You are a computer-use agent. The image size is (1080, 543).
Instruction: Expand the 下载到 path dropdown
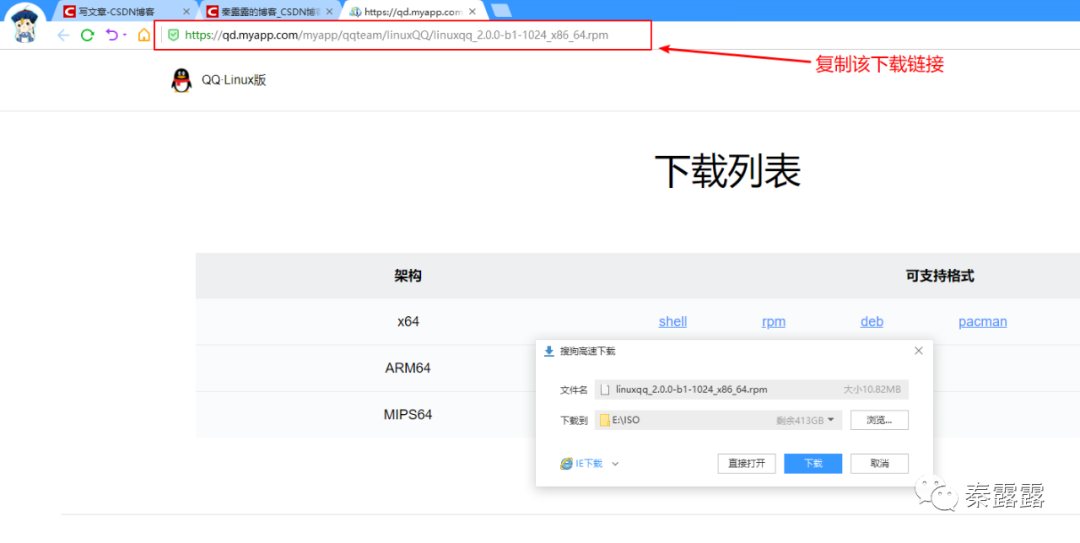831,420
